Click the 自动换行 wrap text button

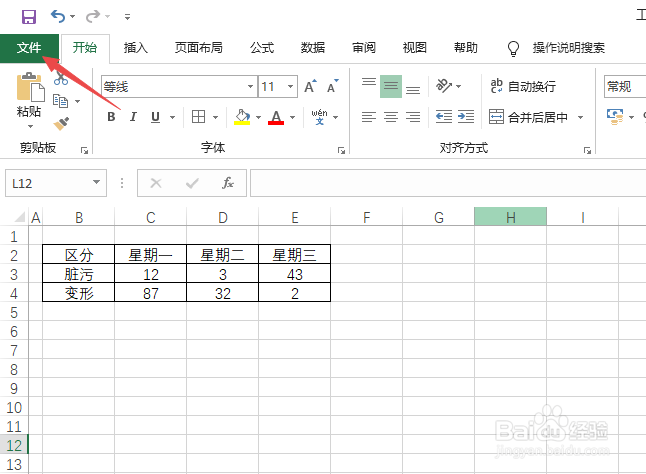point(523,86)
